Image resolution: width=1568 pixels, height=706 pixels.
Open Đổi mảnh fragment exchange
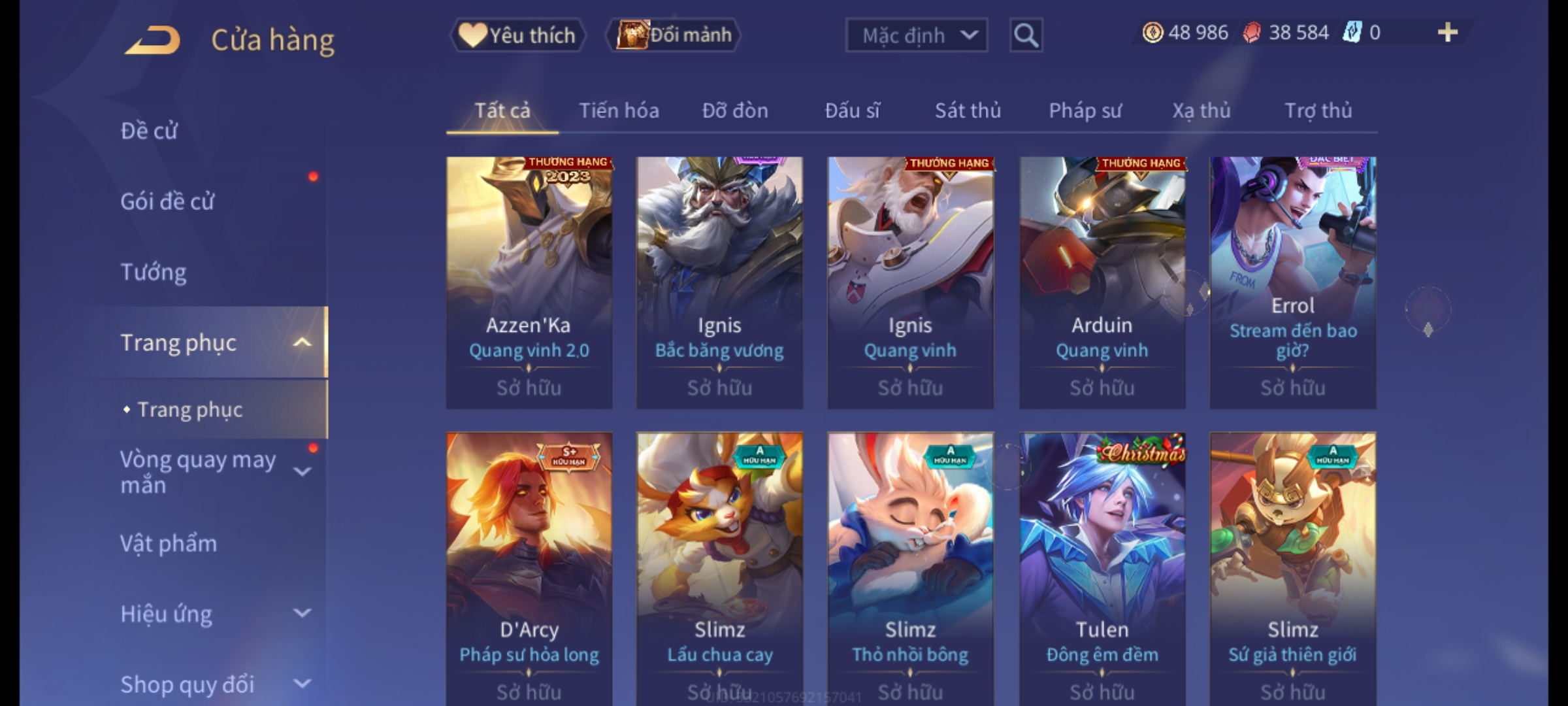pos(674,35)
